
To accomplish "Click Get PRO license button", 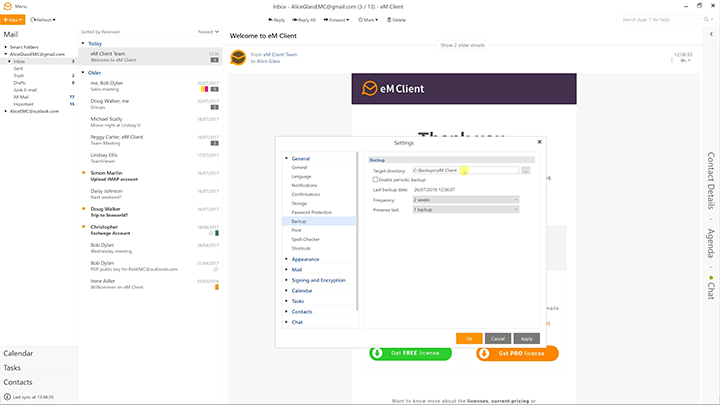I will tap(517, 353).
